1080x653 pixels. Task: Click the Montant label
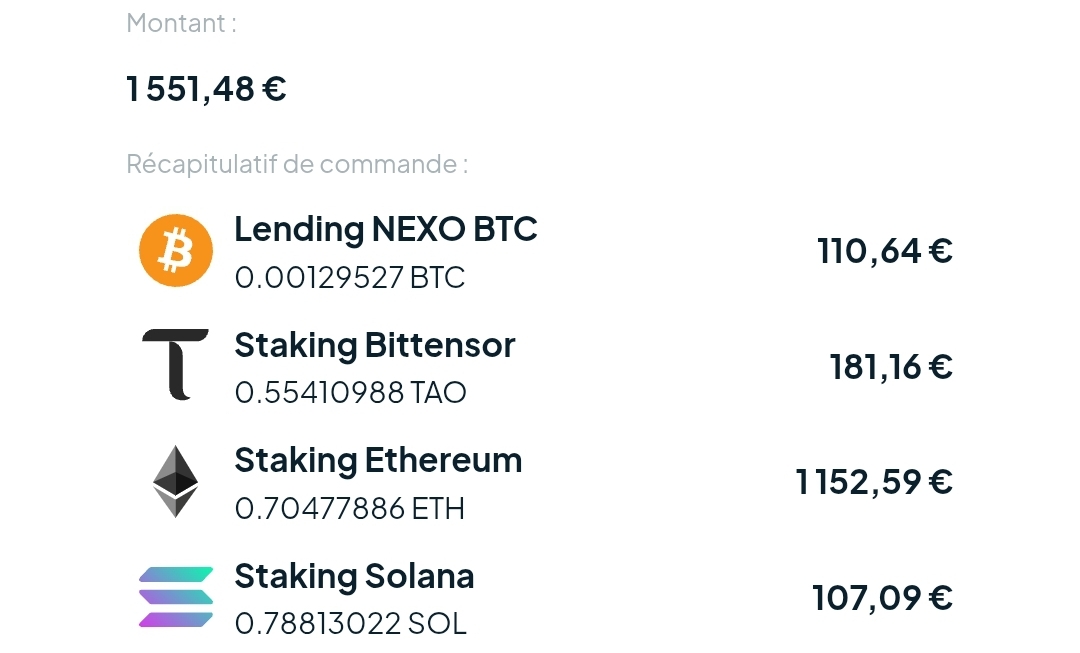pos(181,23)
